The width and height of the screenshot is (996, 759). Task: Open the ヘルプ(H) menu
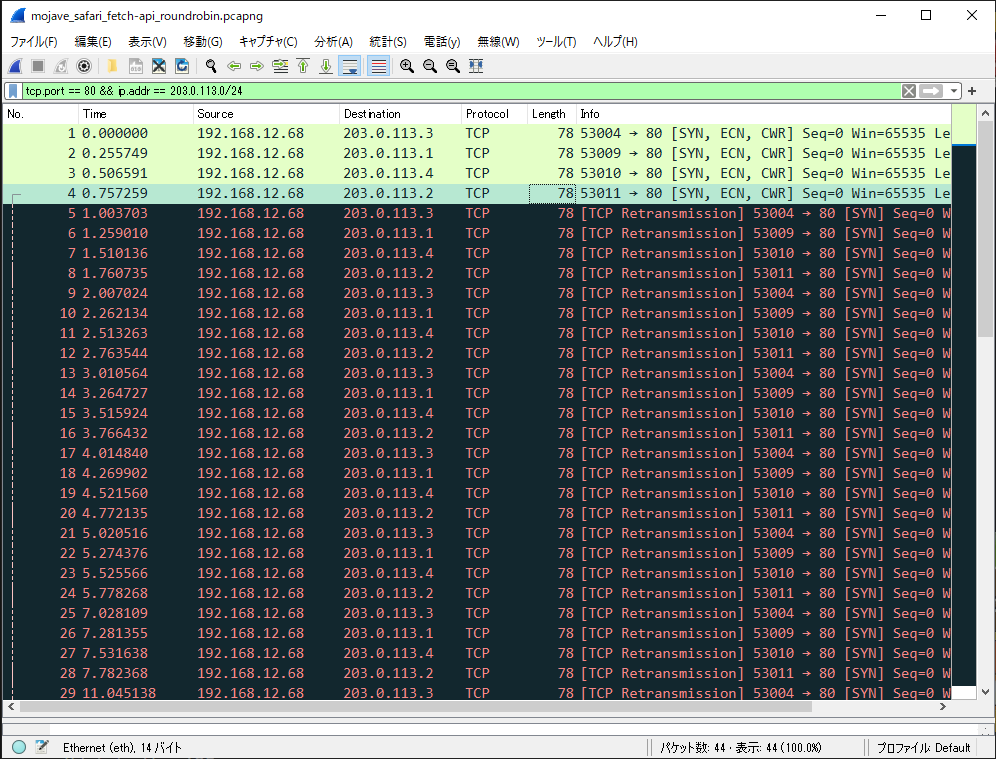click(x=615, y=42)
